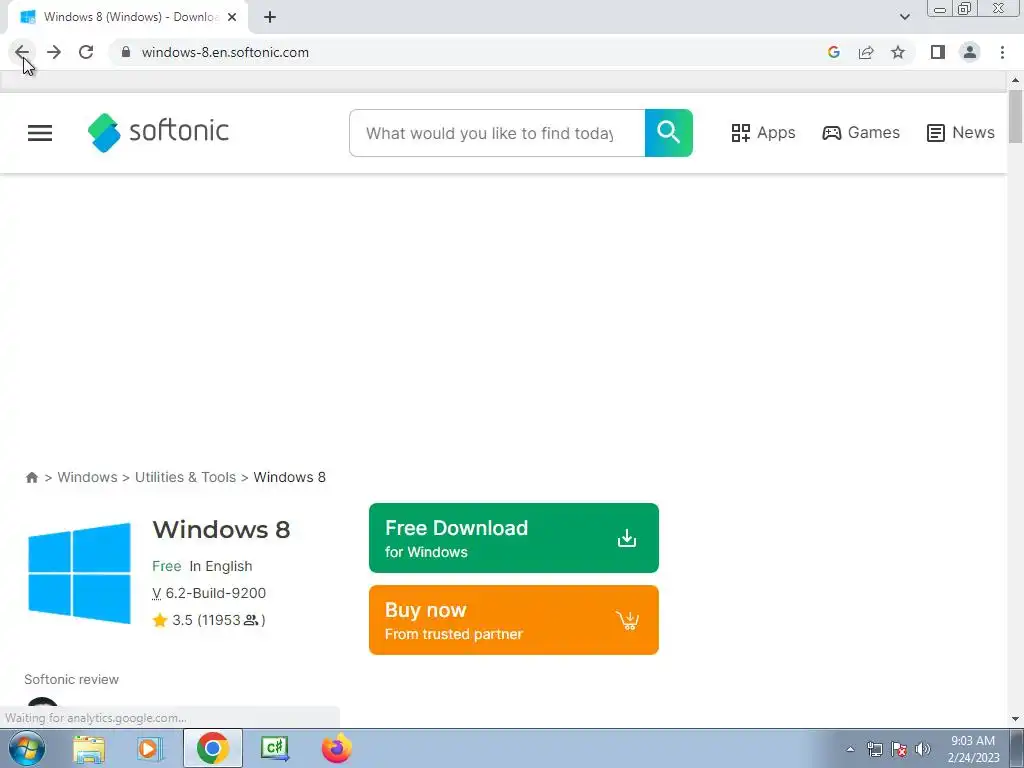Open Windows Media Player from taskbar
This screenshot has height=768, width=1024.
coord(149,748)
